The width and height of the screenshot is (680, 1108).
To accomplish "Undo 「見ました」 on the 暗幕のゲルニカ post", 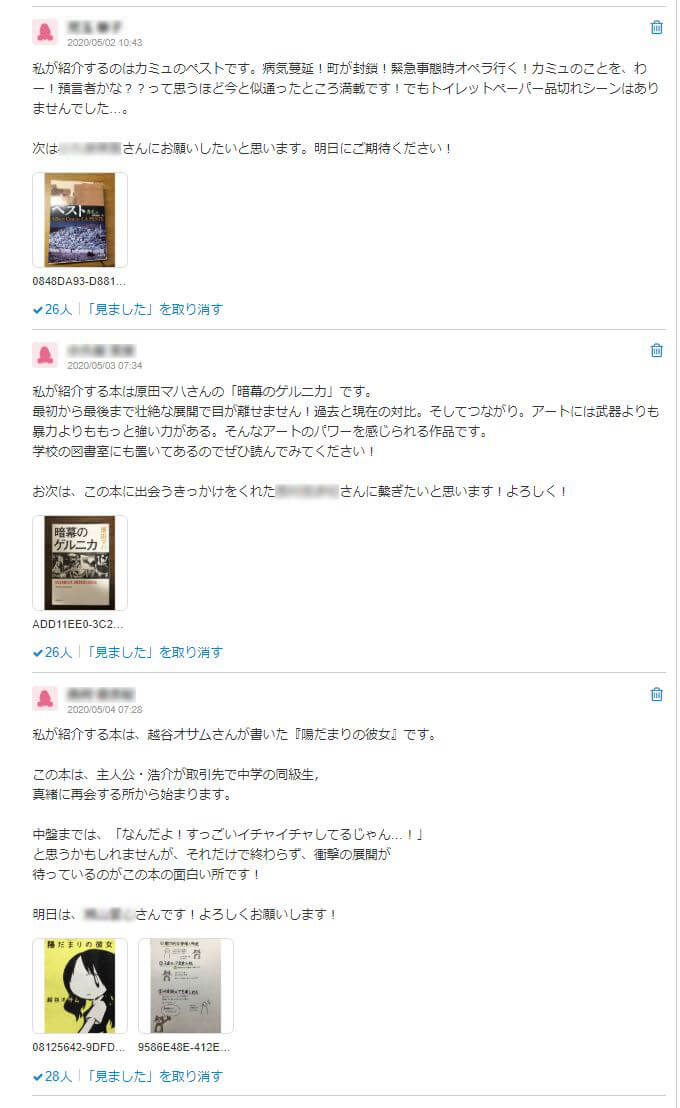I will pos(154,653).
